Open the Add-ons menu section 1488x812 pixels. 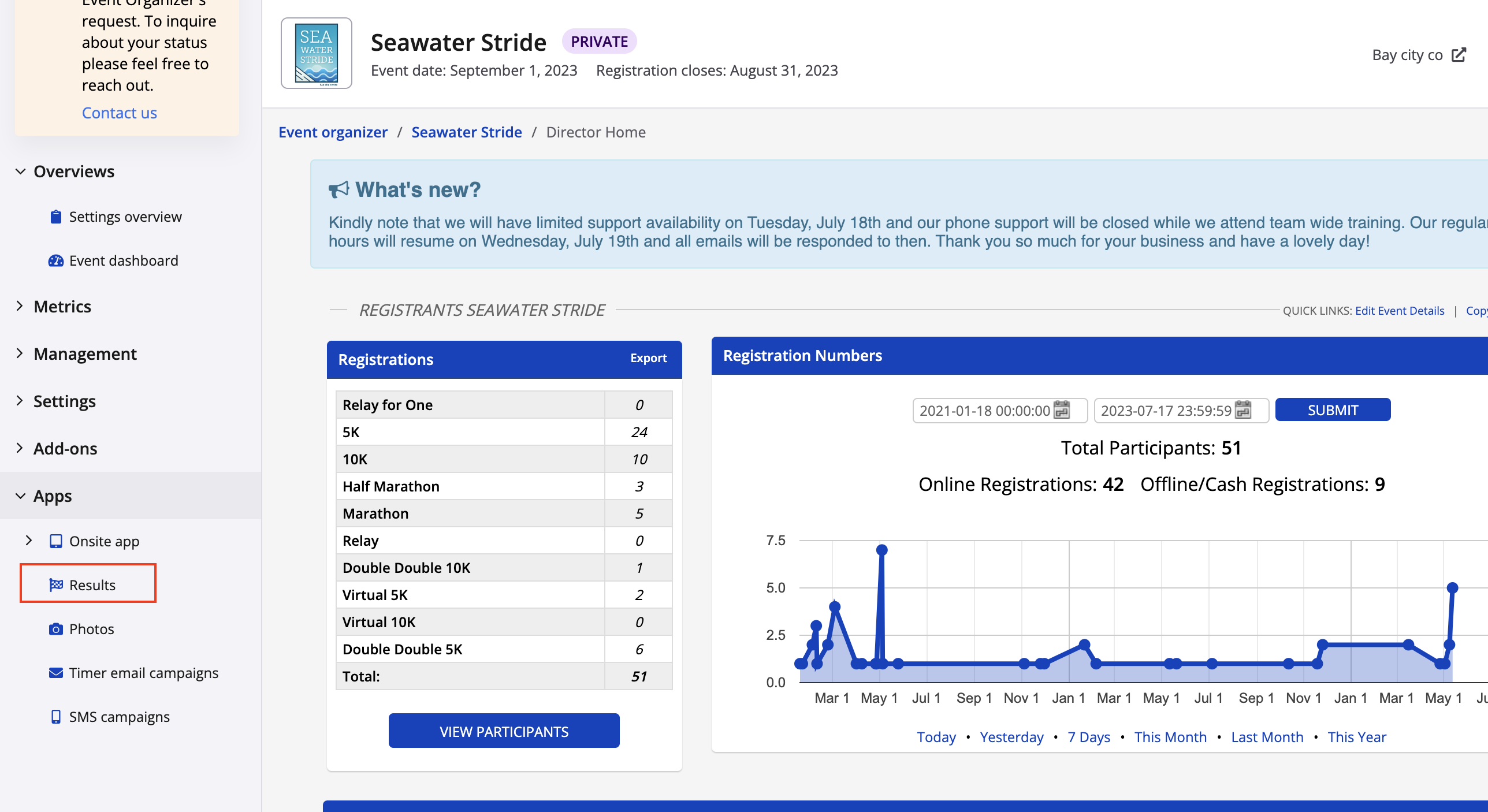pos(21,448)
